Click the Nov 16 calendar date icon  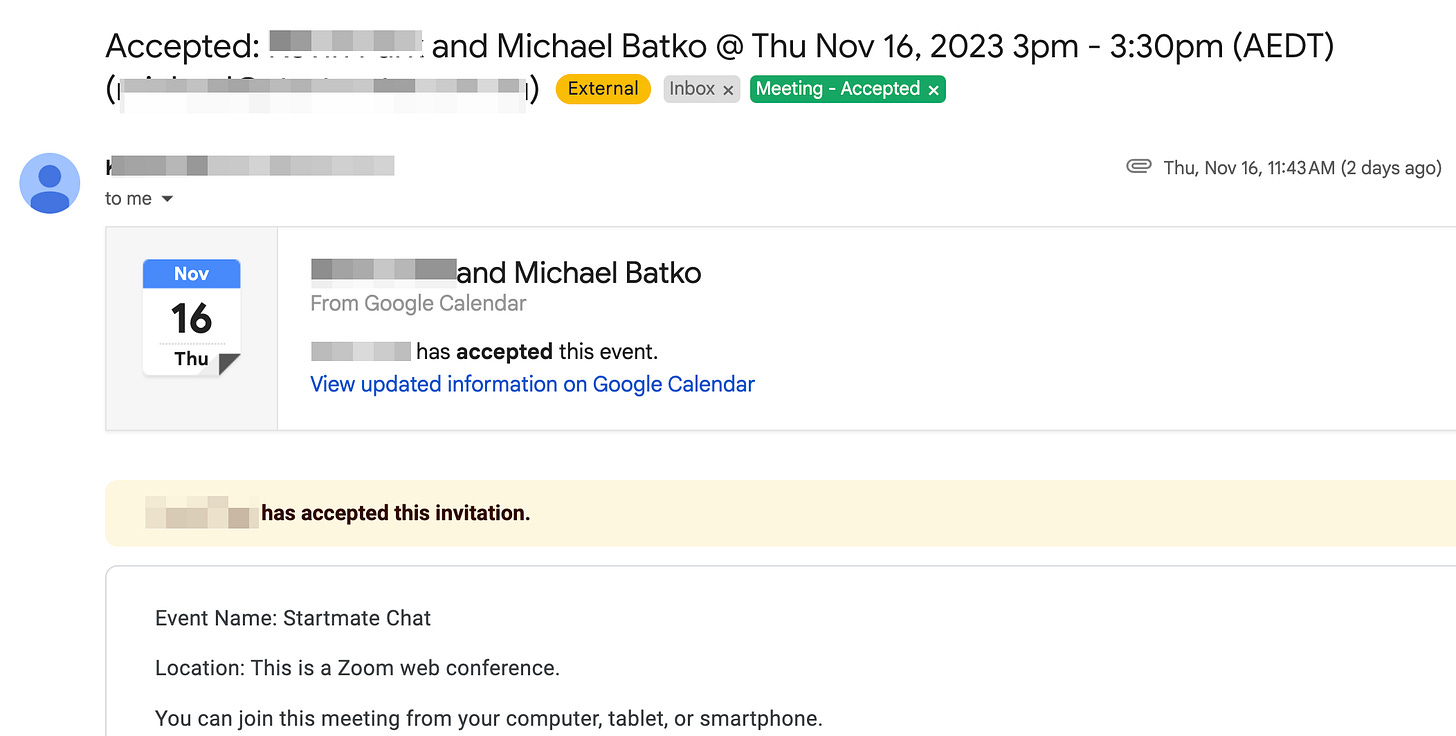tap(191, 317)
